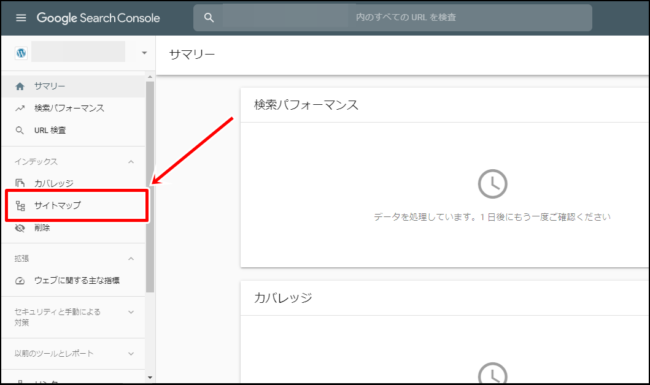The image size is (650, 385).
Task: Collapse the 拡張 section chevron
Action: pos(131,259)
